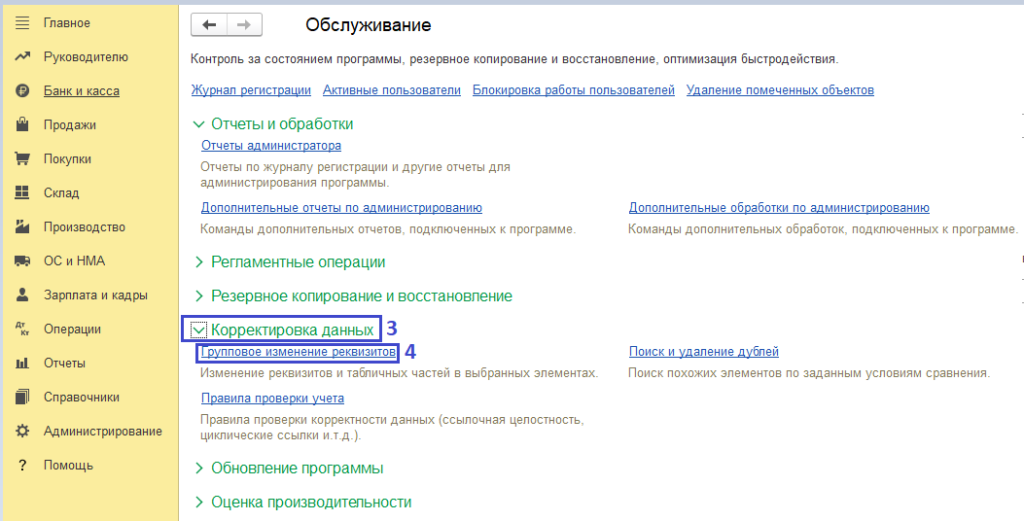The height and width of the screenshot is (521, 1024).
Task: Open Зарплата и кадры menu section
Action: click(95, 295)
